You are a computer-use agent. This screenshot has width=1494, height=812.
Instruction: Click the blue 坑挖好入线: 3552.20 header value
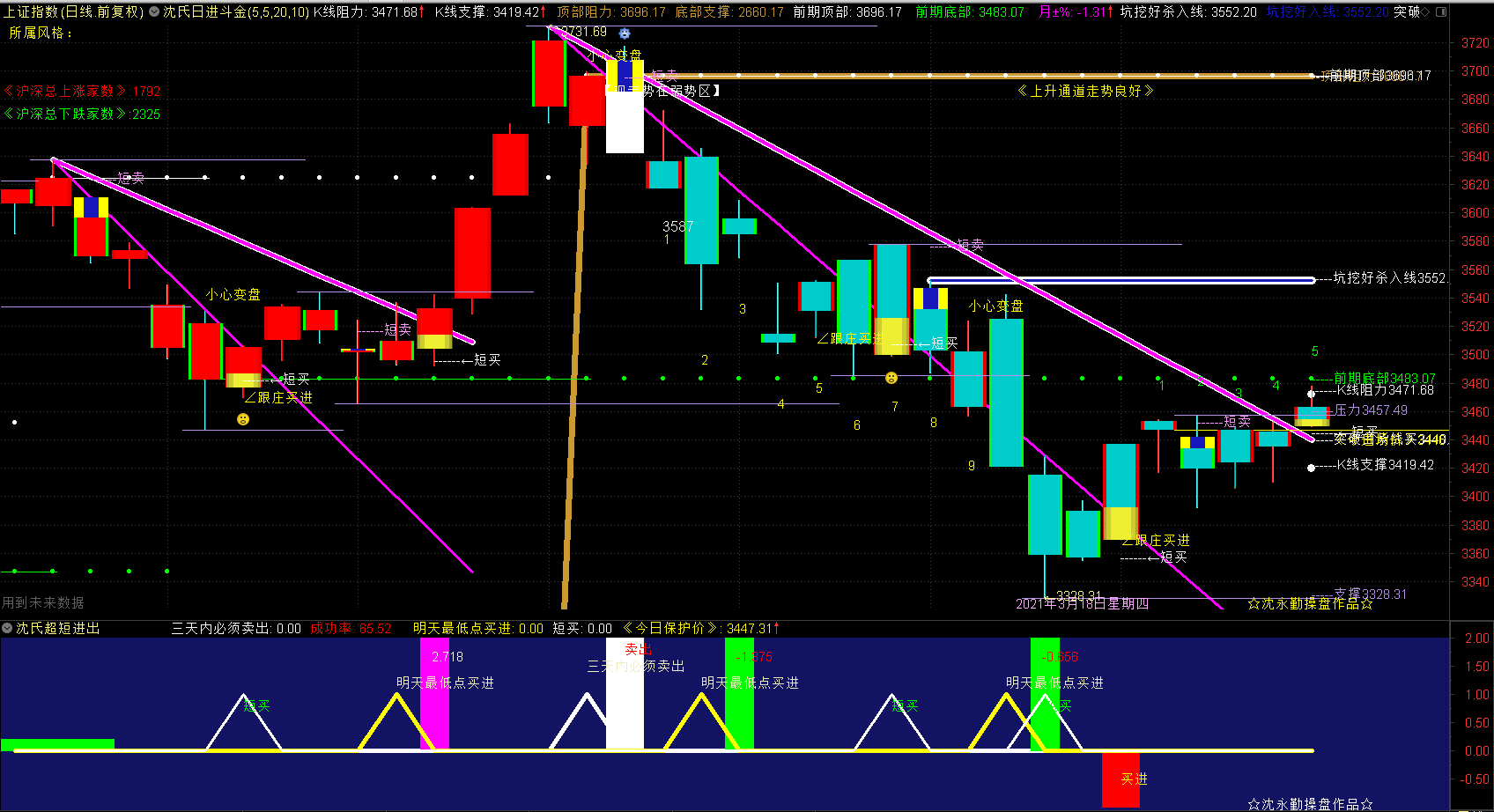click(x=1328, y=11)
